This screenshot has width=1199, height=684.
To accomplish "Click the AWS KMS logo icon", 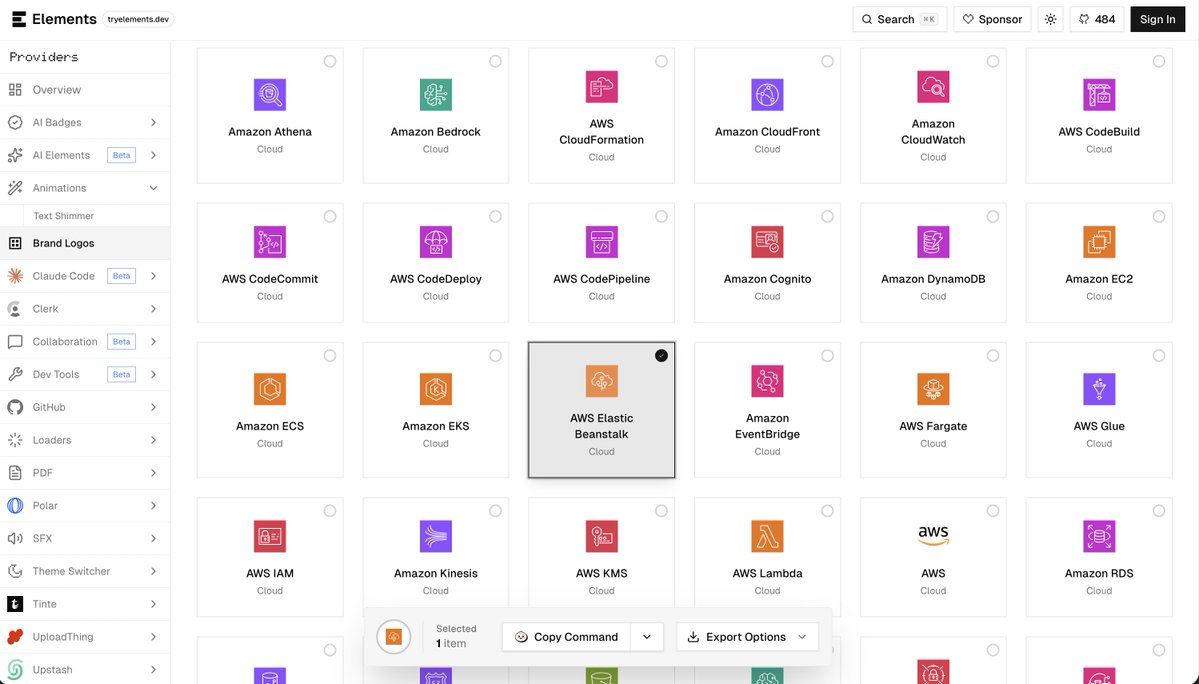I will click(x=601, y=537).
